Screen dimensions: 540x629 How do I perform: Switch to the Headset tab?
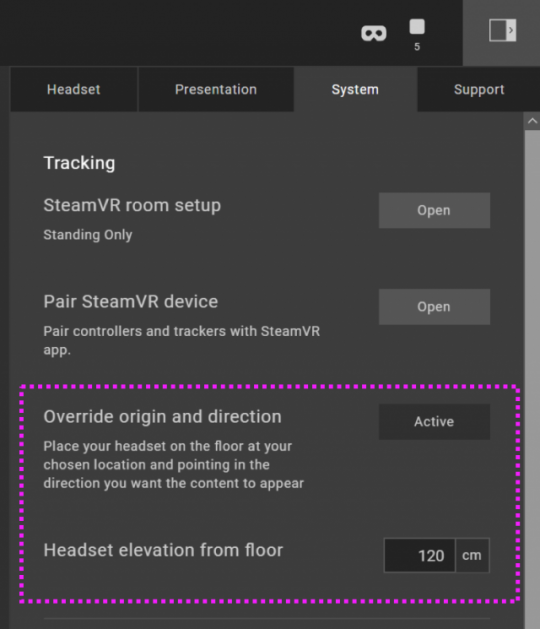[x=74, y=89]
